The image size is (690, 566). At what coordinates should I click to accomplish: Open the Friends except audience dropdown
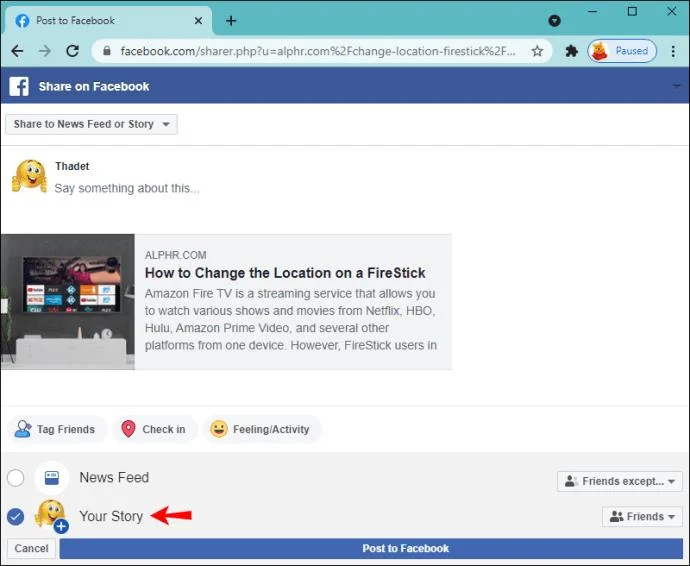click(x=620, y=481)
